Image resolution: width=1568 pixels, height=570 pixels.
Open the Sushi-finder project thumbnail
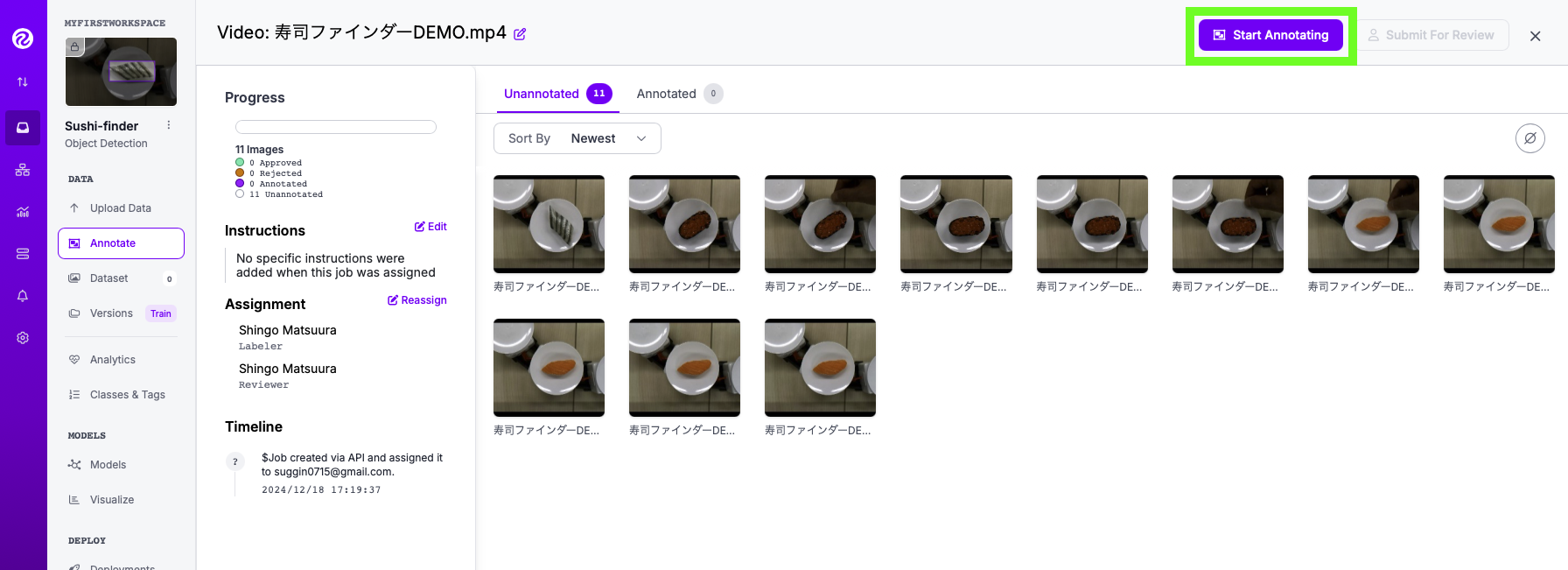[121, 72]
